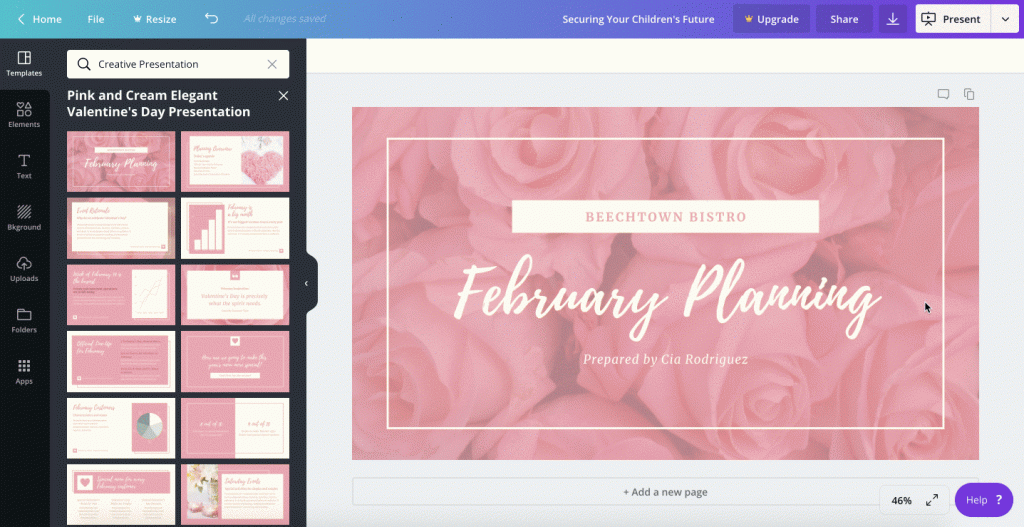Image resolution: width=1024 pixels, height=527 pixels.
Task: Open the 46% zoom level control
Action: point(901,500)
